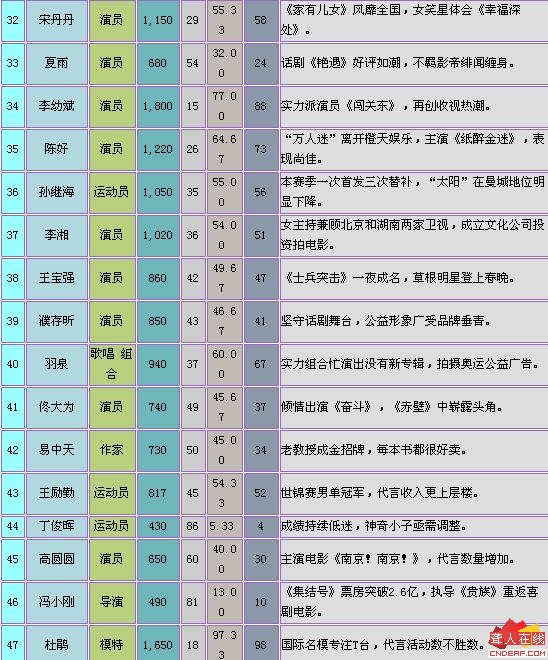The height and width of the screenshot is (660, 548).
Task: Click rank number 36
Action: 13,192
